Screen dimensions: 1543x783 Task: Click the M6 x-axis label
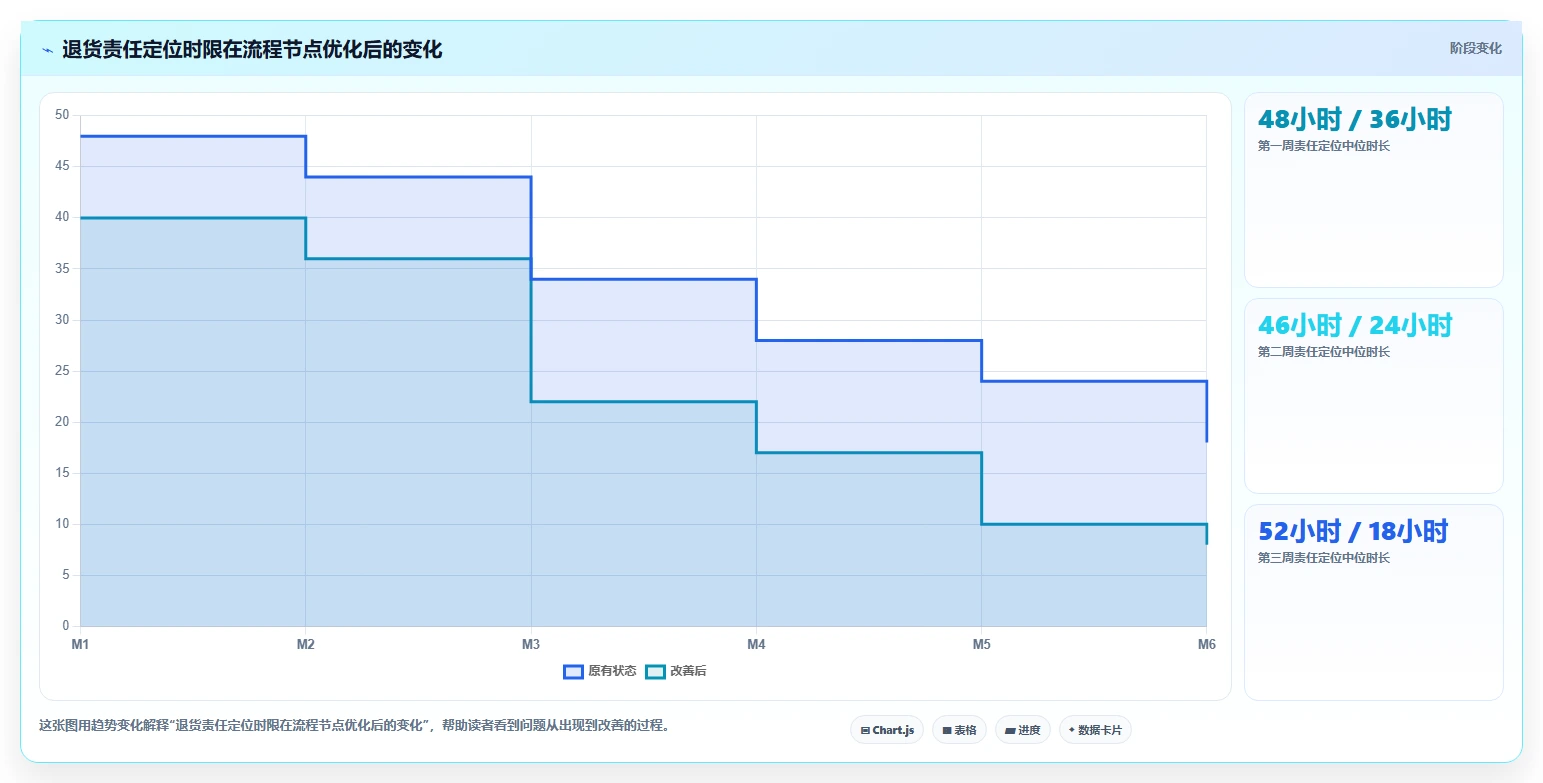[x=1206, y=645]
